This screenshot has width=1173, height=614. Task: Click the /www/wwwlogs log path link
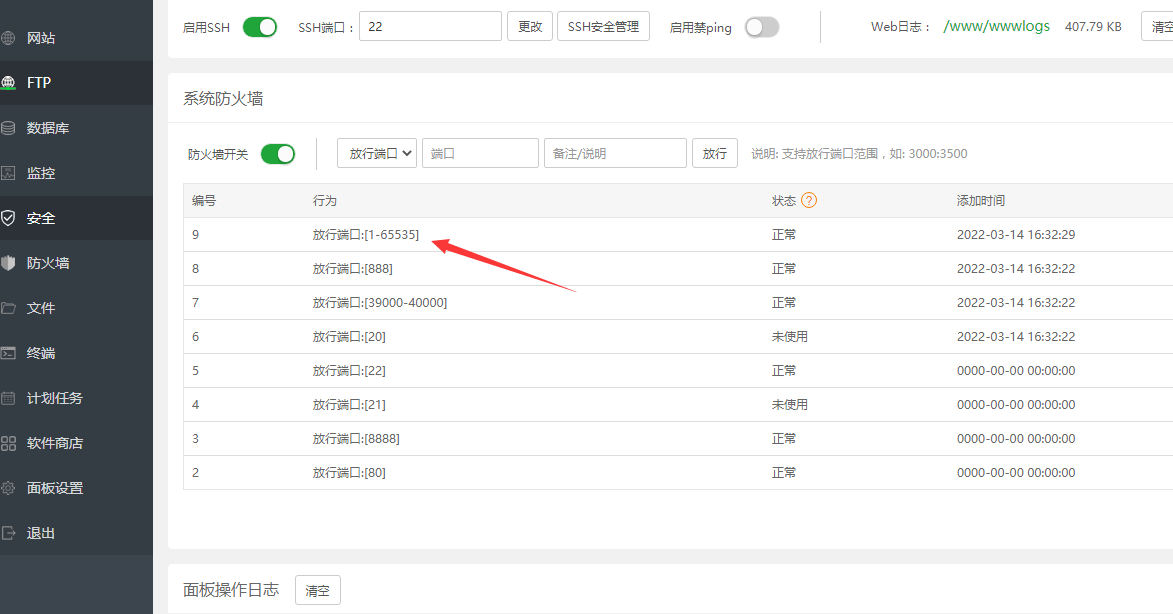click(996, 26)
